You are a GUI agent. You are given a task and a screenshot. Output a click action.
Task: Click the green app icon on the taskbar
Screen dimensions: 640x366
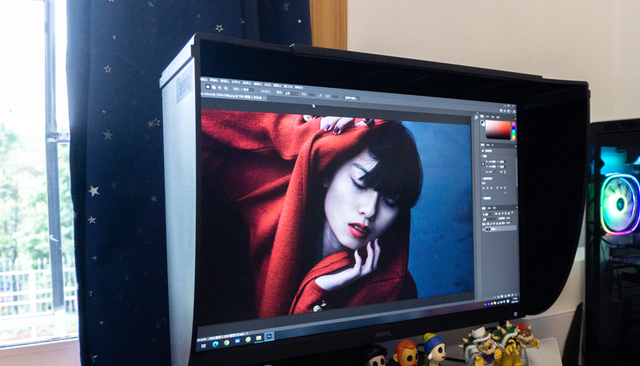pyautogui.click(x=248, y=339)
